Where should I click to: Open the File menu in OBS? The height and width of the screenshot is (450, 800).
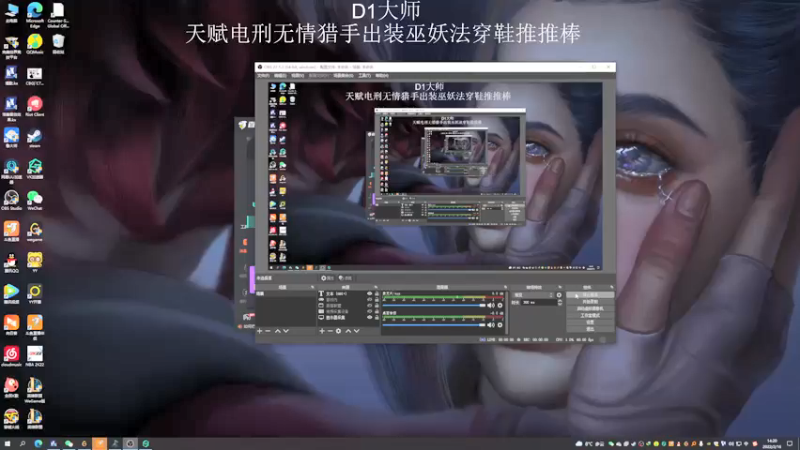pyautogui.click(x=263, y=76)
